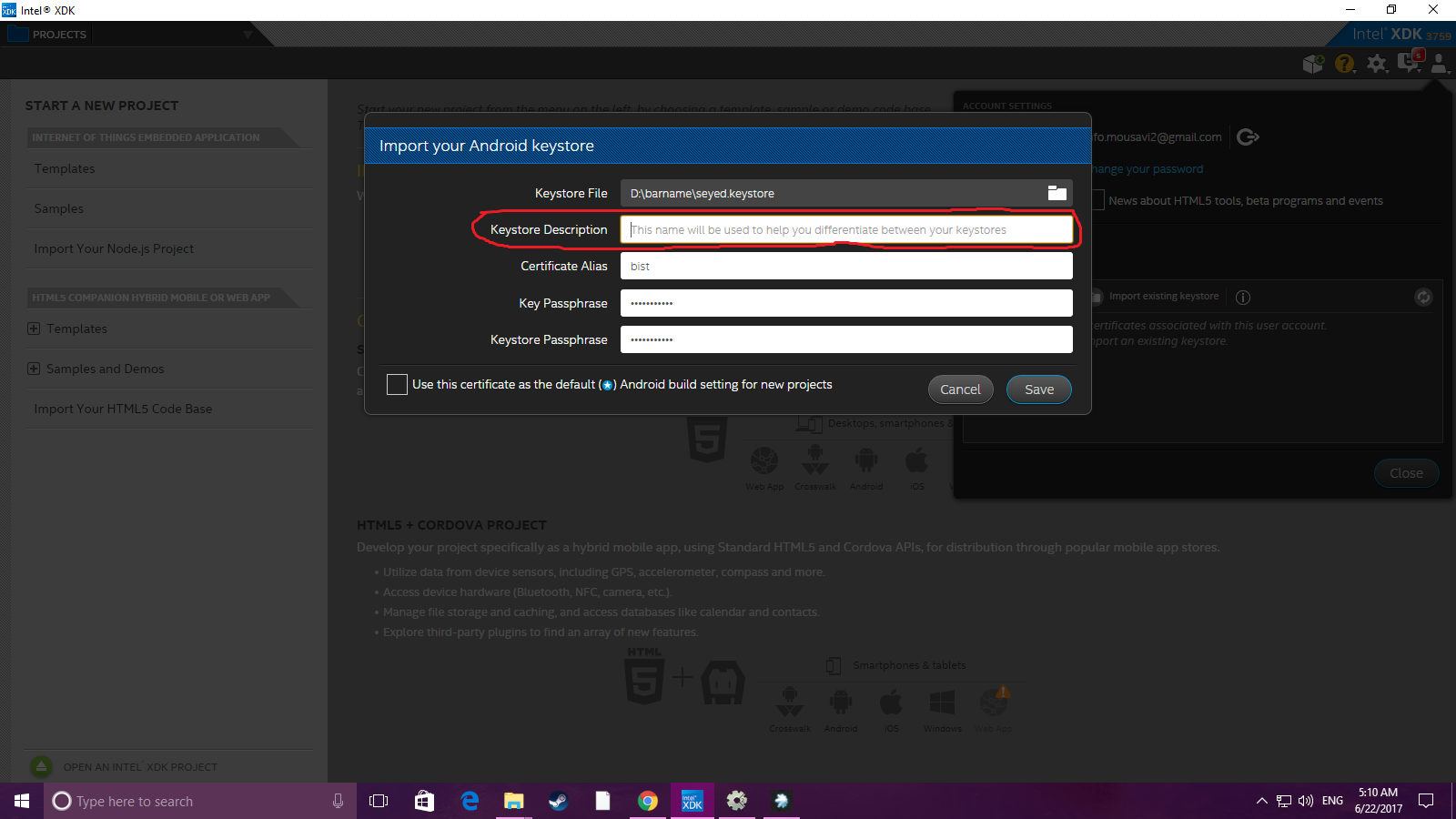Open Action Center notifications
1456x819 pixels.
click(1426, 801)
